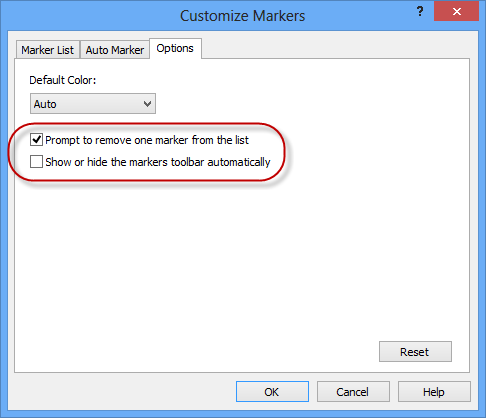Open the Auto Marker tab
The width and height of the screenshot is (486, 418).
coord(115,50)
